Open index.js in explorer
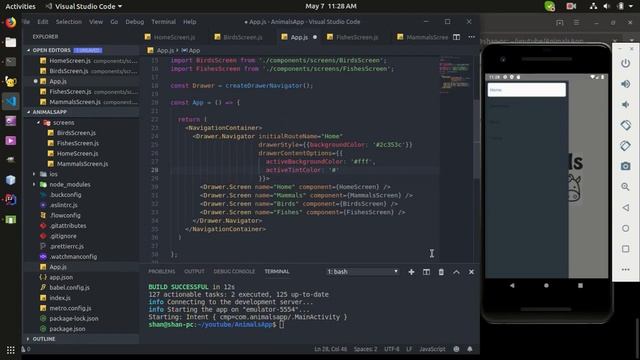This screenshot has width=640, height=360. [x=60, y=298]
